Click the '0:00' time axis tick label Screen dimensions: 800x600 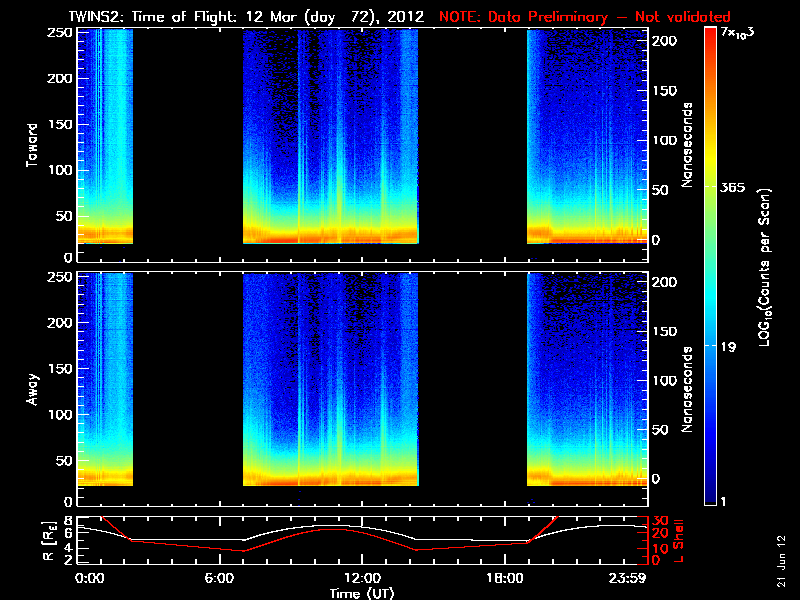pyautogui.click(x=89, y=578)
